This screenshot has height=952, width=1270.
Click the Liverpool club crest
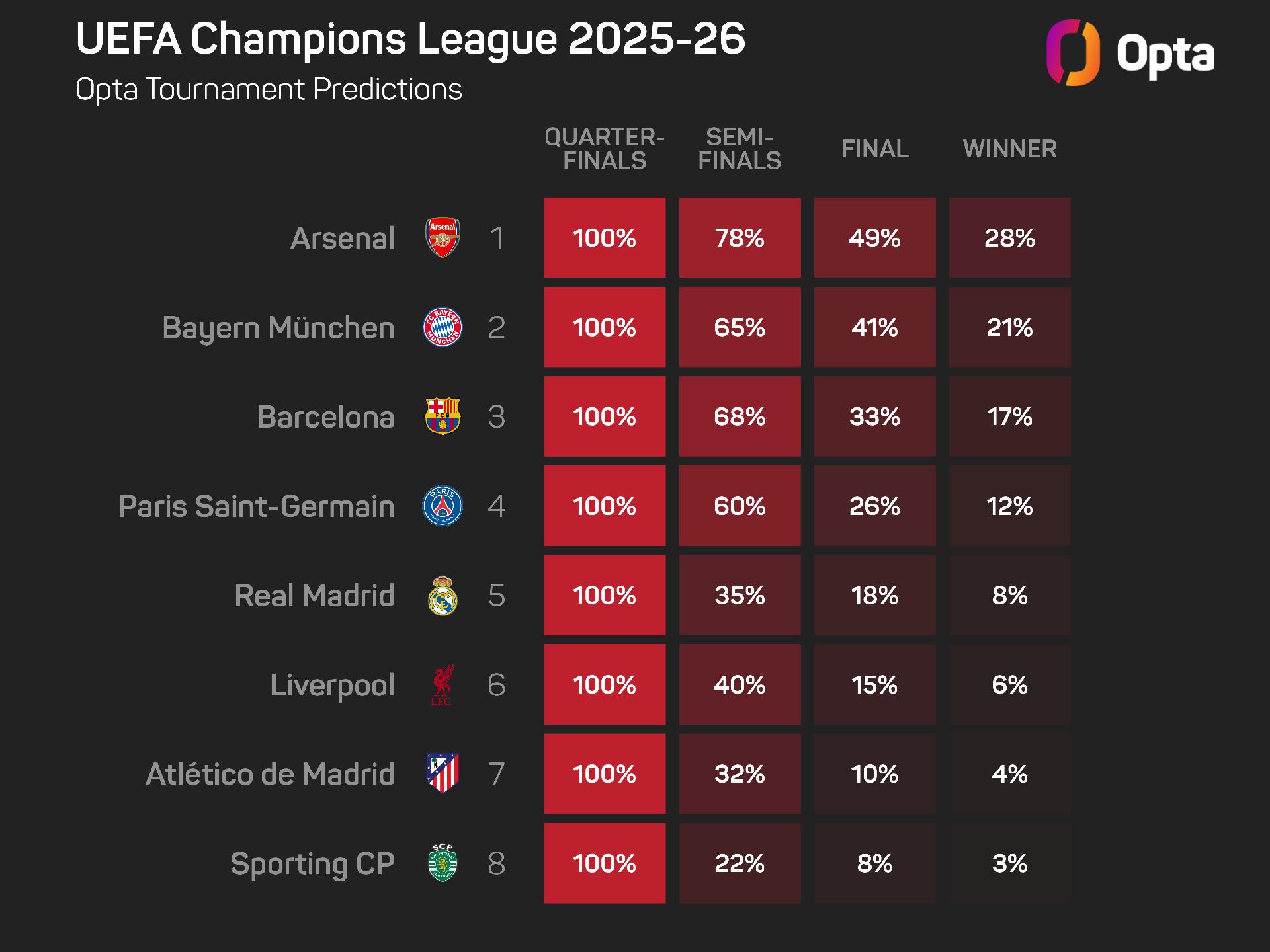pos(443,685)
